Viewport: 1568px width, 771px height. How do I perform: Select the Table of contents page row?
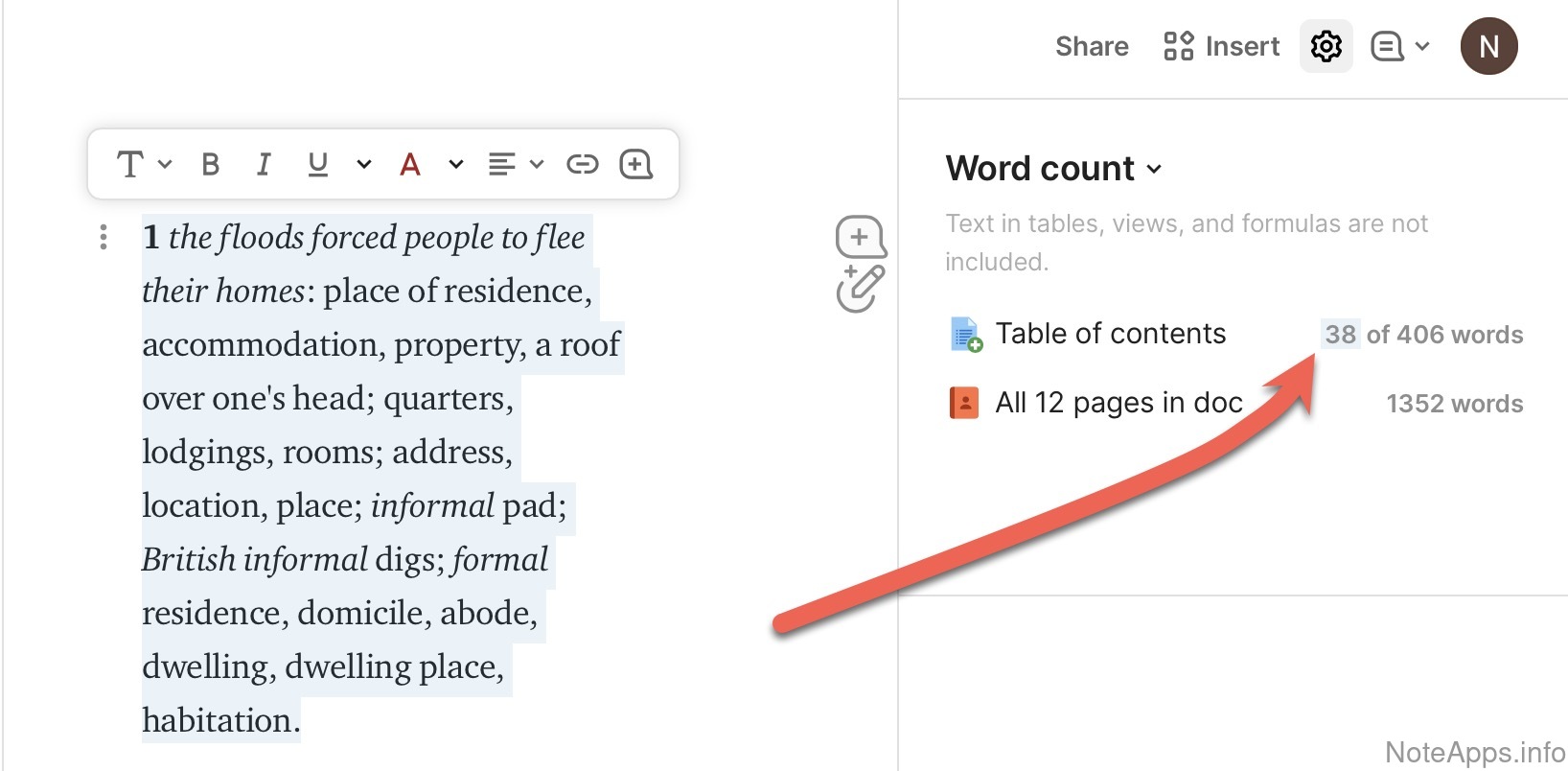(1110, 334)
